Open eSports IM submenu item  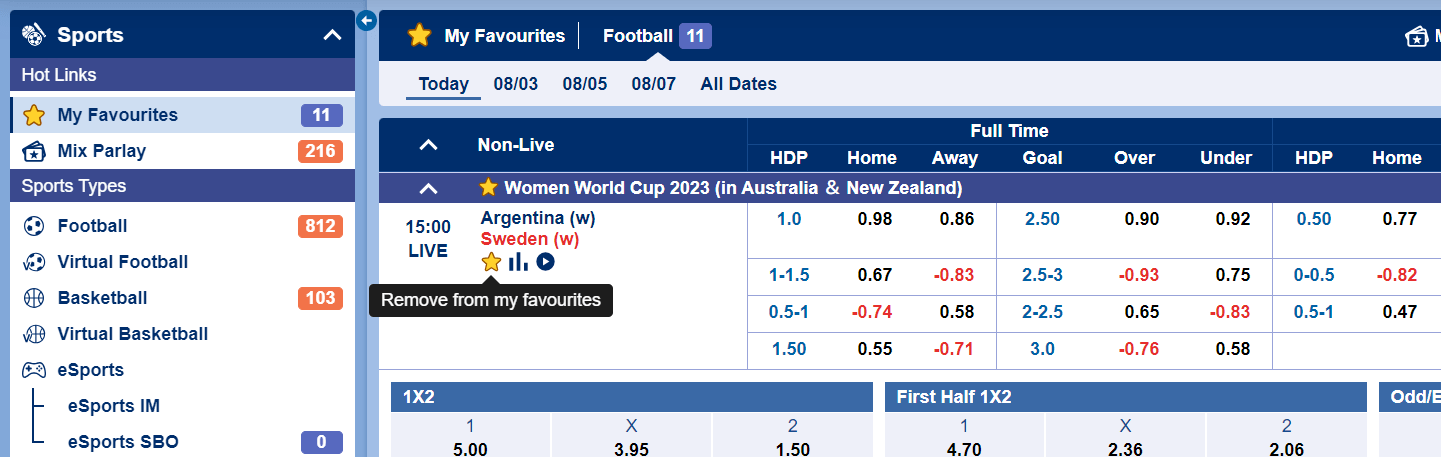click(x=113, y=406)
